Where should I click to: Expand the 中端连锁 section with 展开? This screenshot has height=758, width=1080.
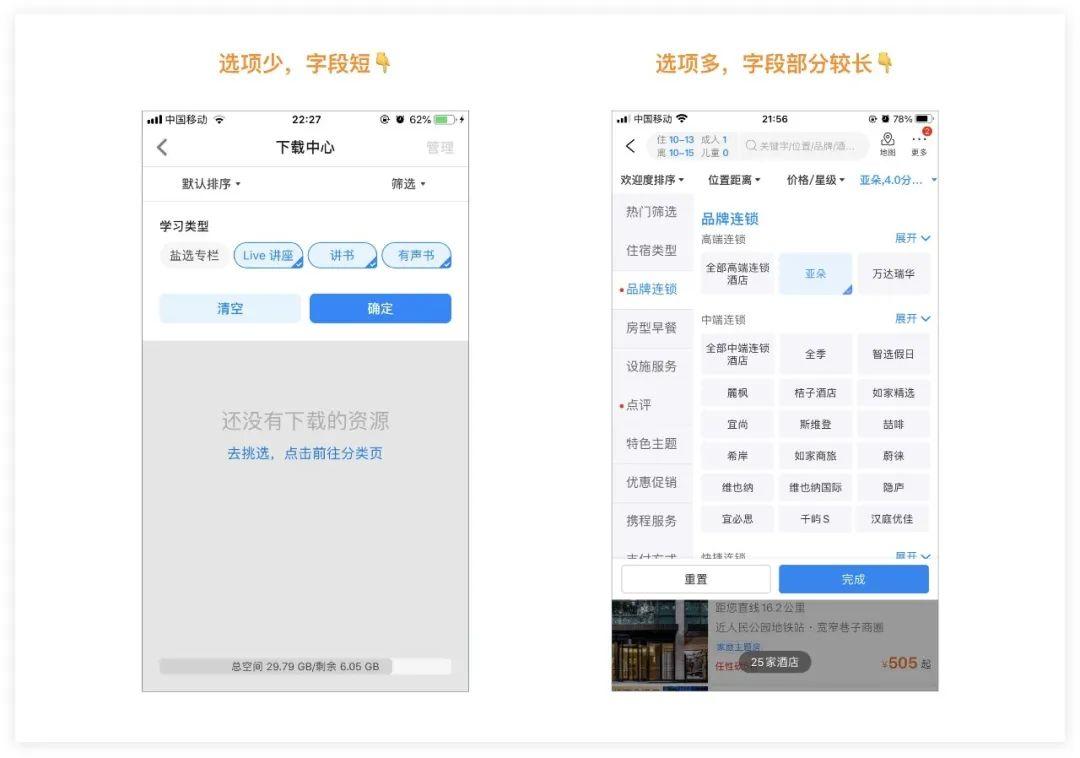tap(913, 319)
